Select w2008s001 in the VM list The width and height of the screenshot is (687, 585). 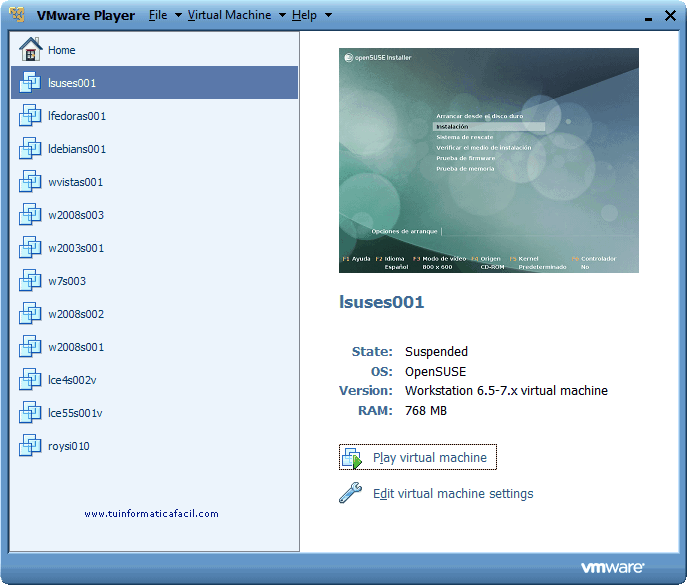(154, 347)
